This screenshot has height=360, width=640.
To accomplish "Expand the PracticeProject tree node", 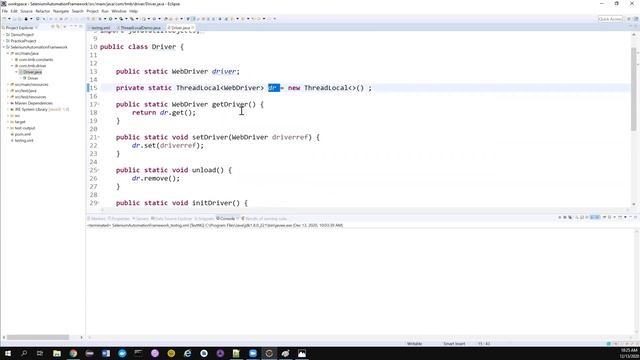I will (x=4, y=41).
